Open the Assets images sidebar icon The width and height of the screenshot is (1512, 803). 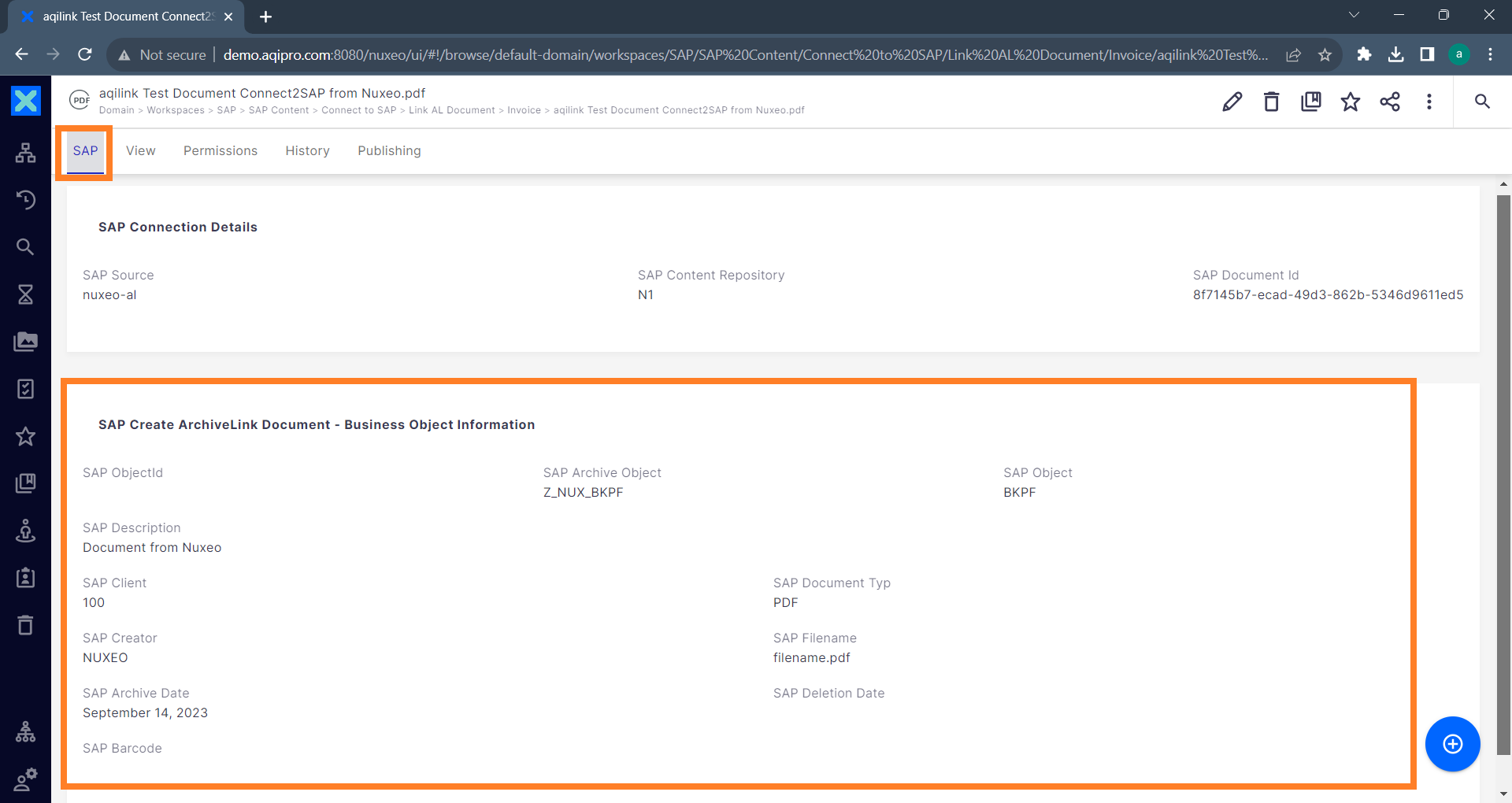[x=25, y=342]
